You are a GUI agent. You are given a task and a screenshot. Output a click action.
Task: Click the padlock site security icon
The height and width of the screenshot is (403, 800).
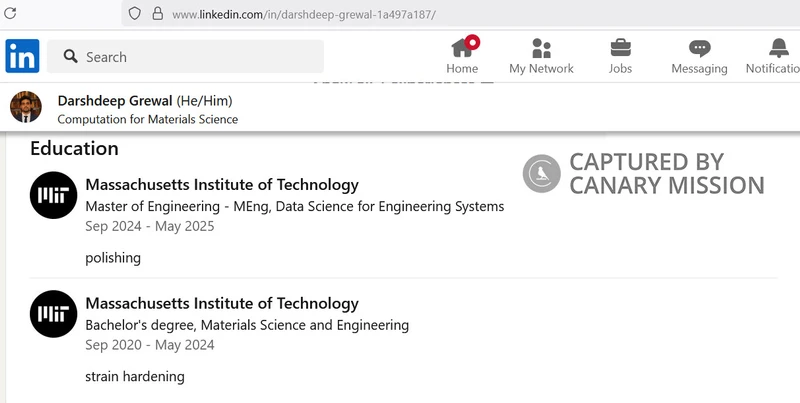[157, 14]
